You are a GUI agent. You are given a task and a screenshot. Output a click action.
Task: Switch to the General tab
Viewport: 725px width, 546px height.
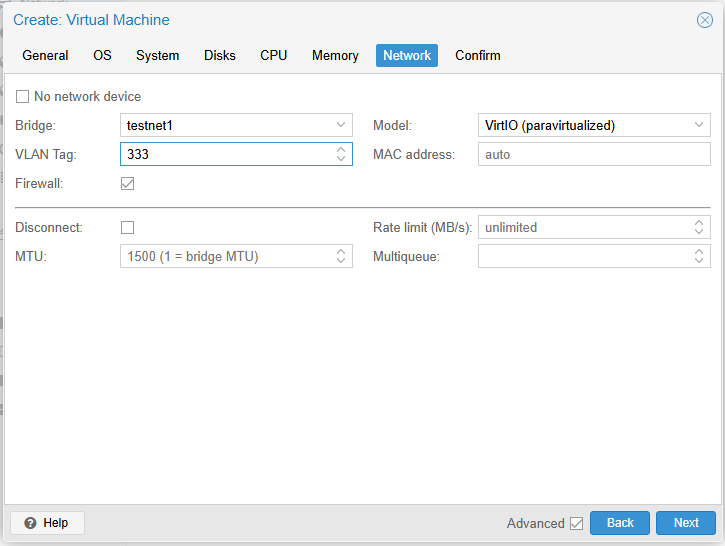(x=45, y=55)
